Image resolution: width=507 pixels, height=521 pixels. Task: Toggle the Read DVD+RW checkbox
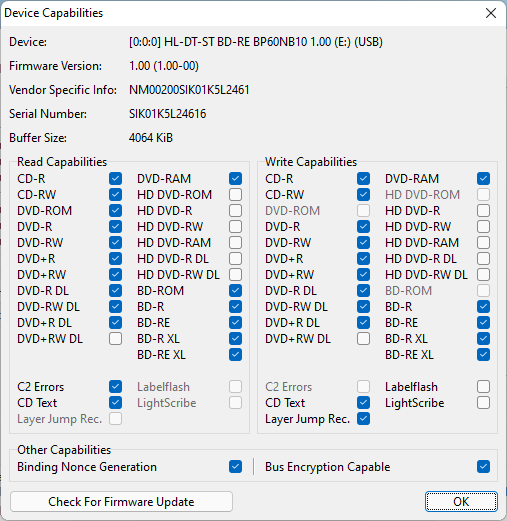[115, 274]
